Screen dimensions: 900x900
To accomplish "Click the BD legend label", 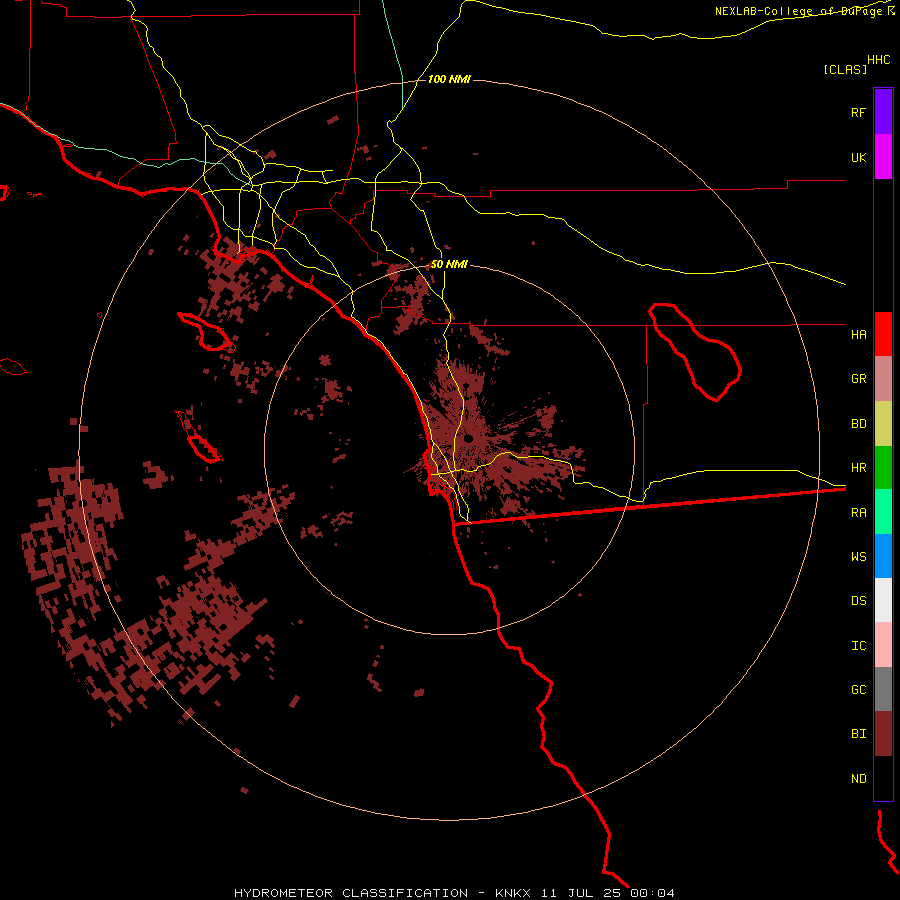I will tap(858, 424).
